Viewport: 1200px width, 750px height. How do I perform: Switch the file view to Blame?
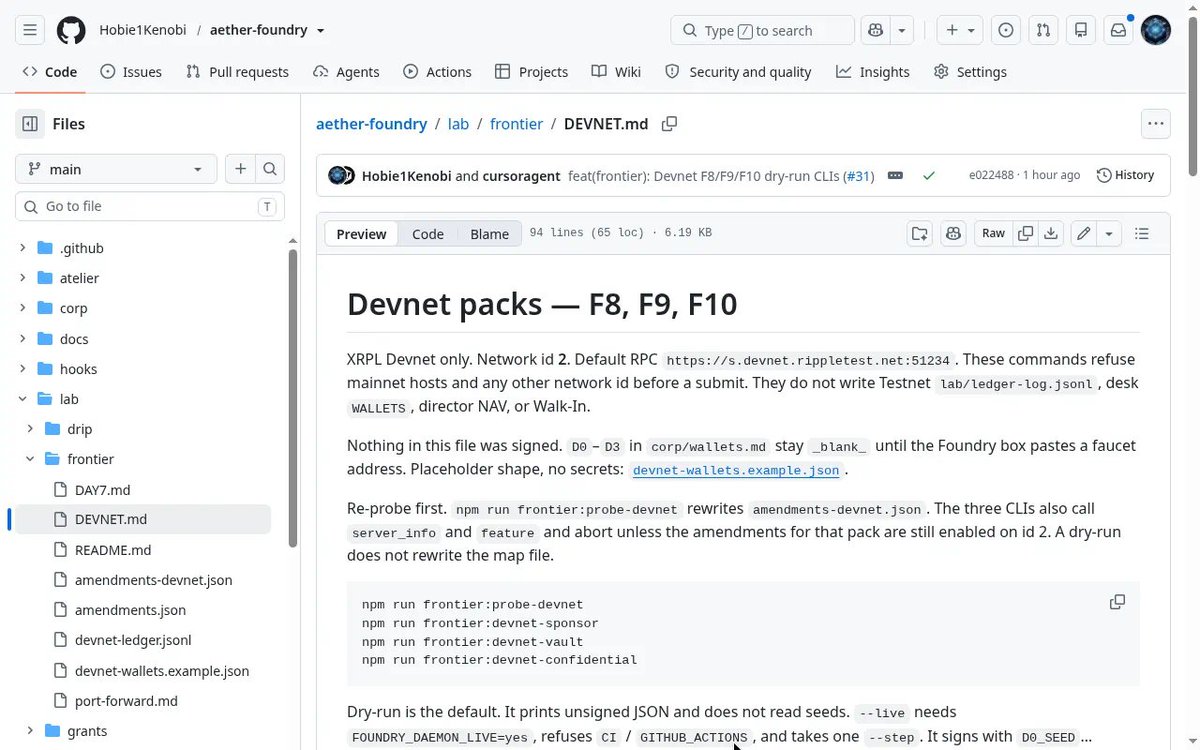(489, 234)
